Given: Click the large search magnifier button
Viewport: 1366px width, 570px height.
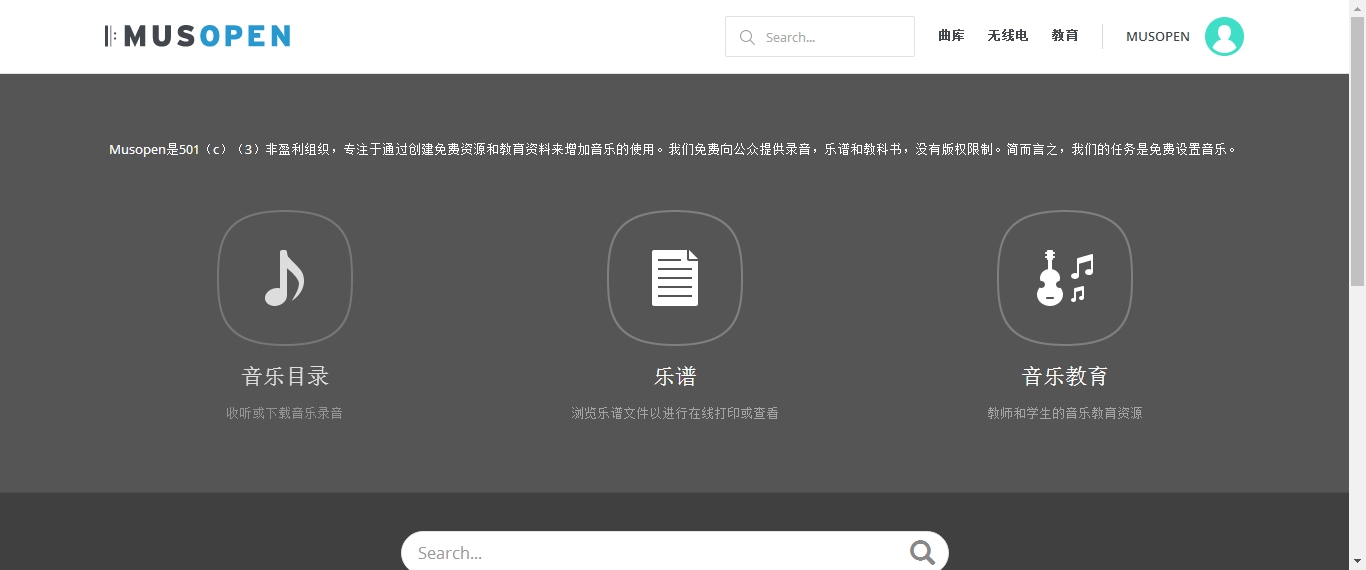Looking at the screenshot, I should pyautogui.click(x=922, y=552).
